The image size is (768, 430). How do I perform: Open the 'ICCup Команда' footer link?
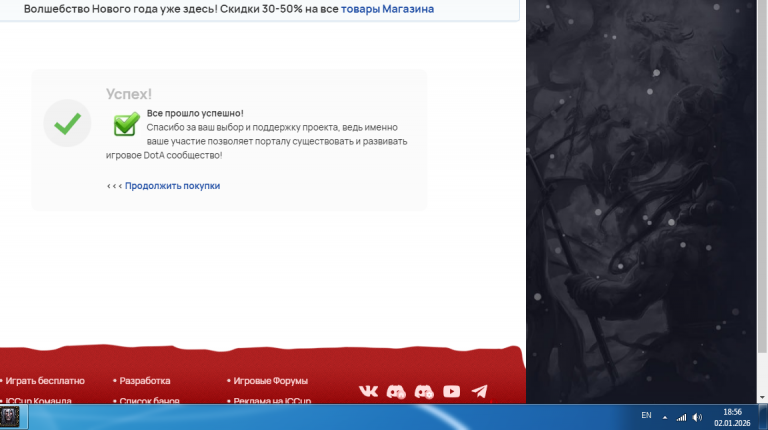pyautogui.click(x=38, y=400)
